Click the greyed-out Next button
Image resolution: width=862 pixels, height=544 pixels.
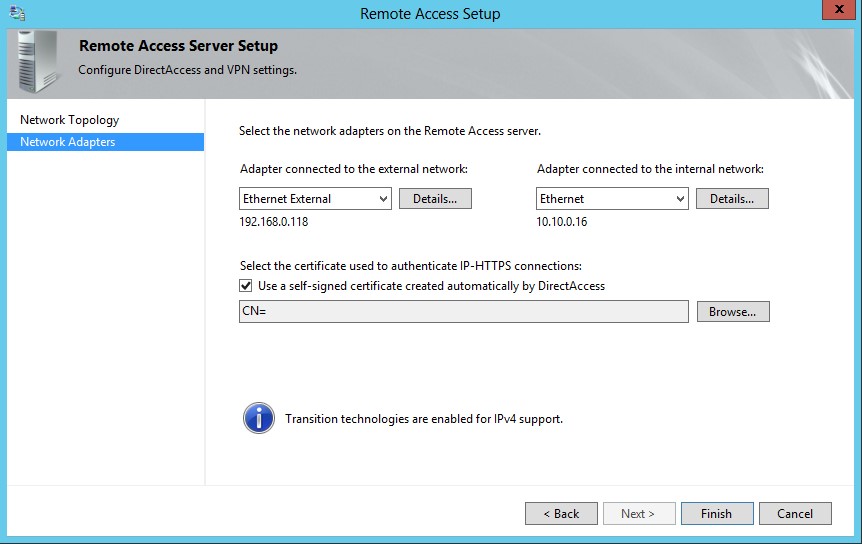click(638, 513)
